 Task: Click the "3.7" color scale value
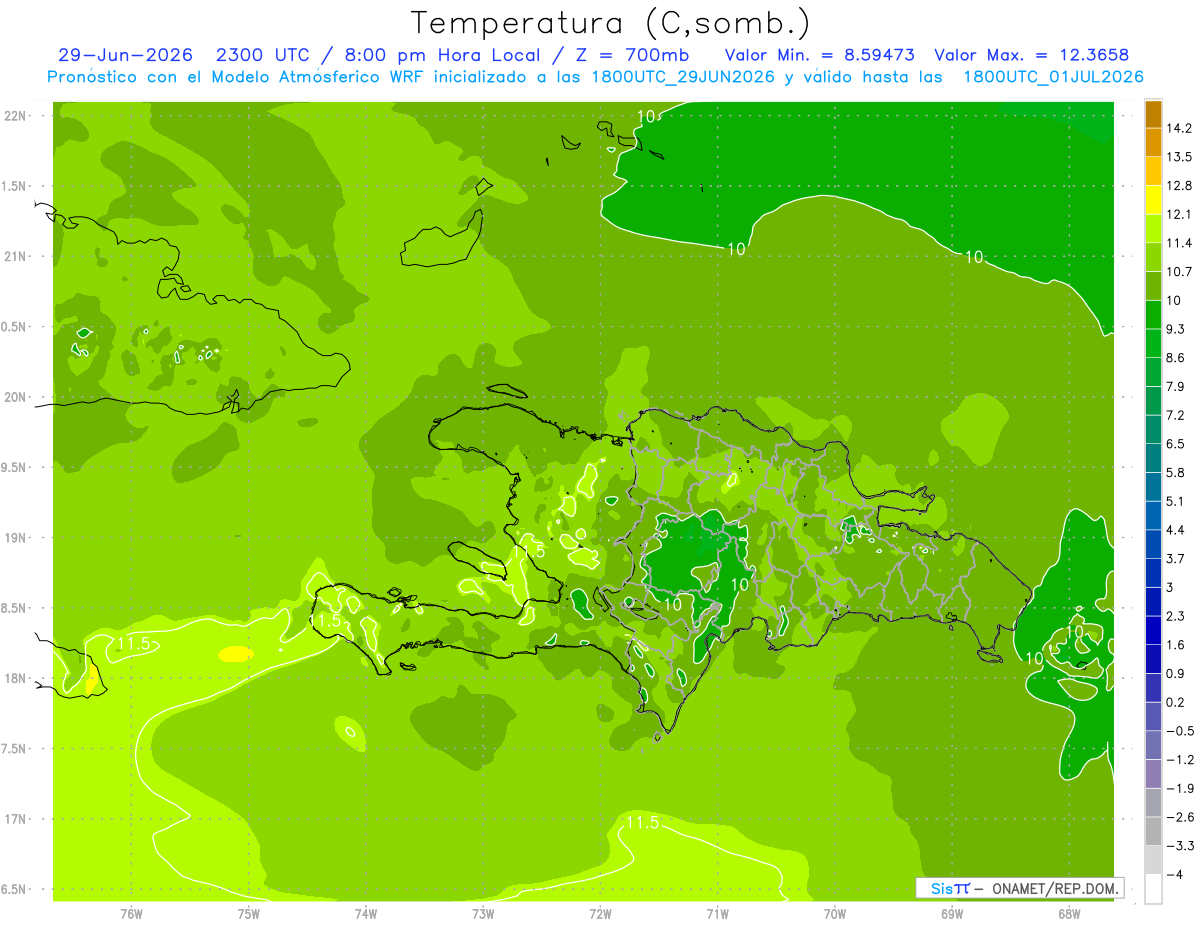point(1176,559)
